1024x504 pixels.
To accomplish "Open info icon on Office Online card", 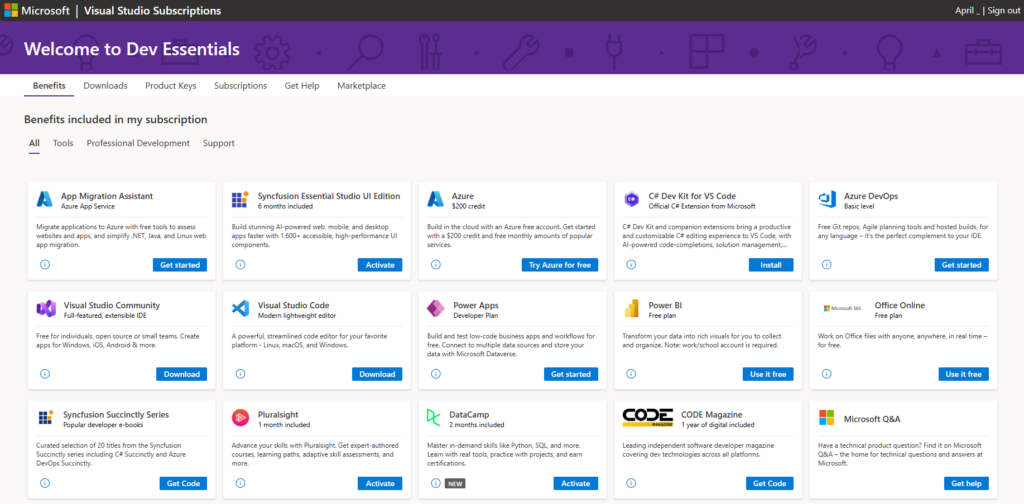I will (827, 374).
